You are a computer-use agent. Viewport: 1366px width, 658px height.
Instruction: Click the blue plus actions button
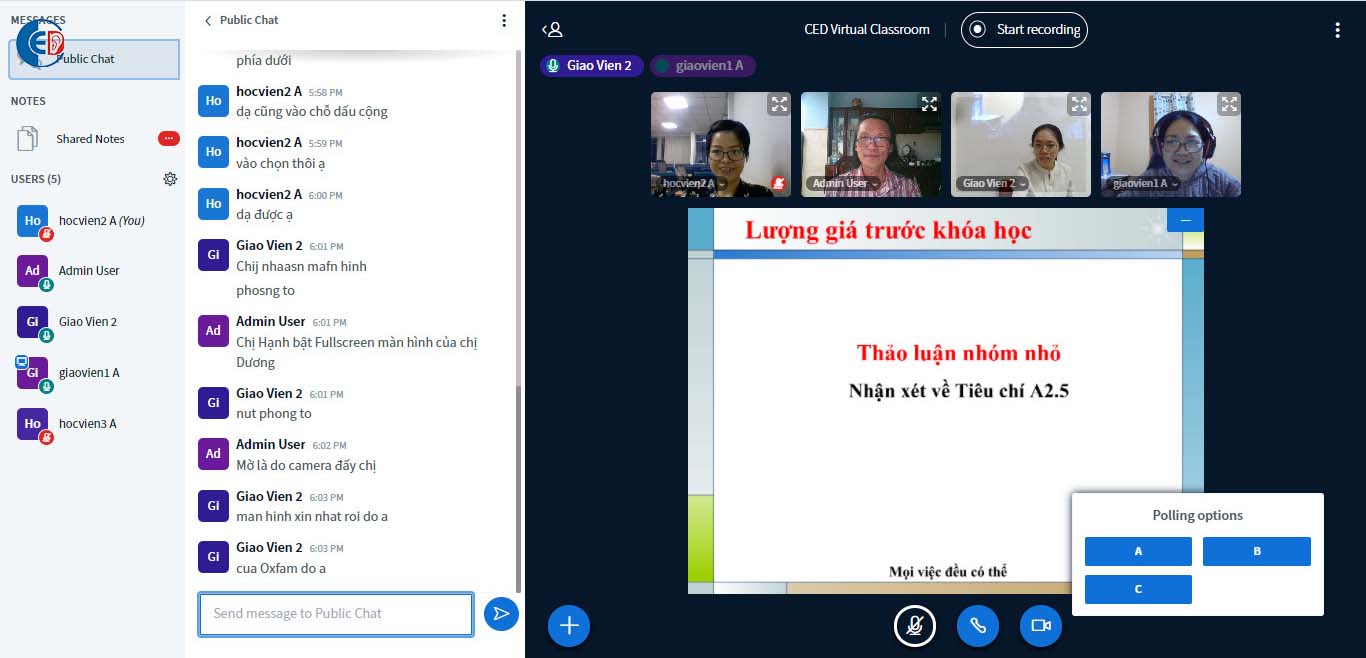click(569, 626)
